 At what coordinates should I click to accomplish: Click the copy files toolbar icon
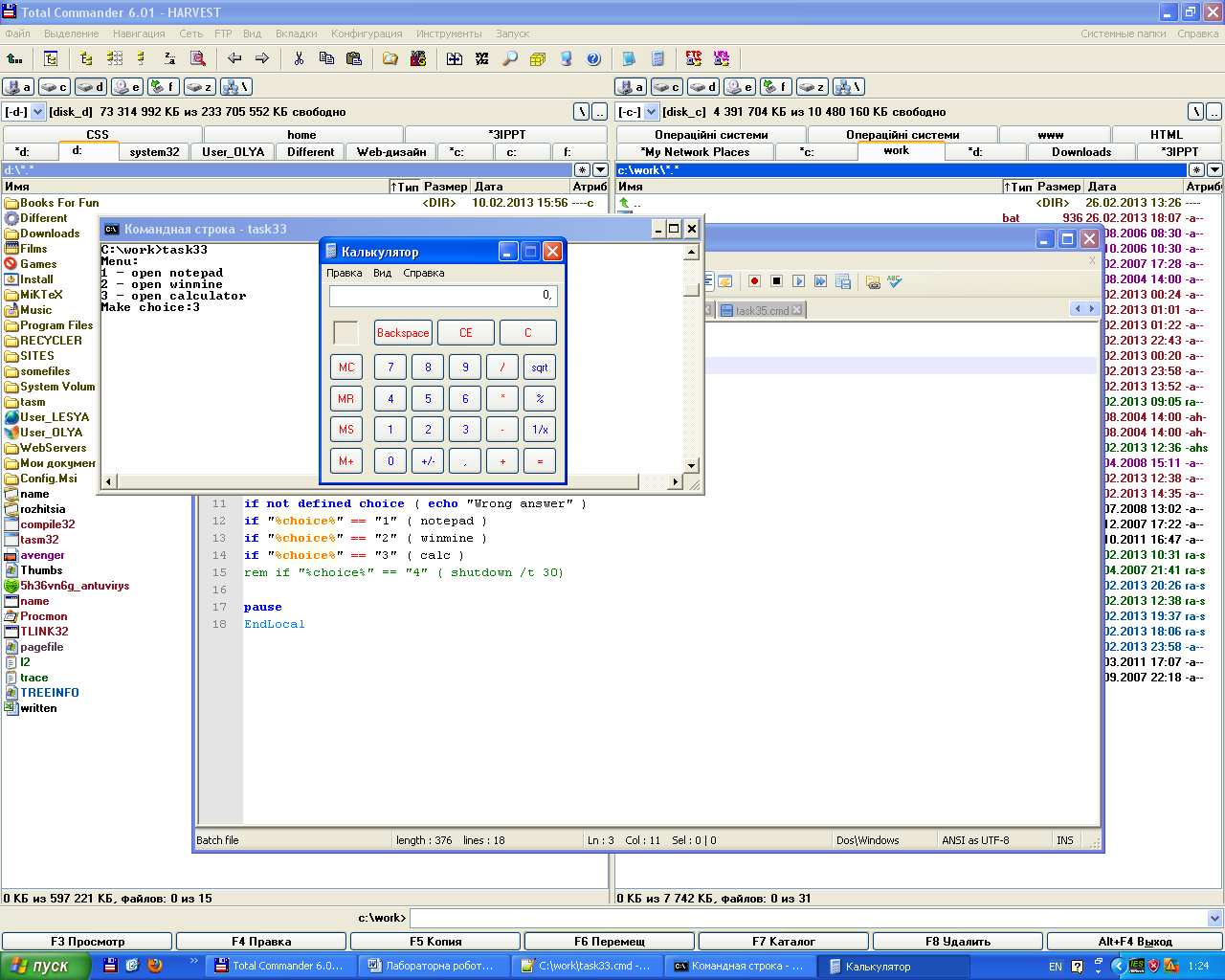pos(326,58)
